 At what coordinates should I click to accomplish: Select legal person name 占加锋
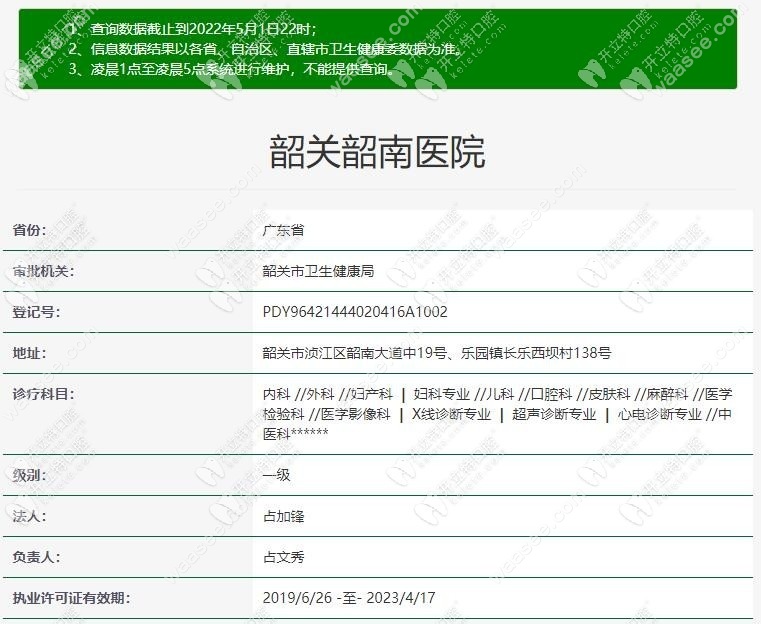[x=283, y=516]
